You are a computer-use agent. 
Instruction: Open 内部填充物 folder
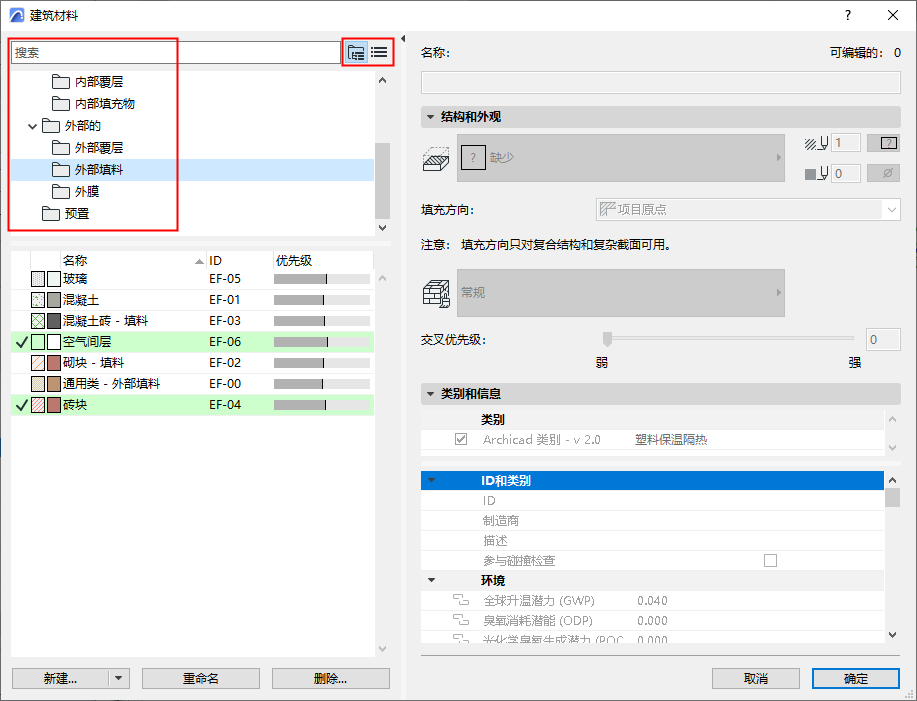point(94,103)
